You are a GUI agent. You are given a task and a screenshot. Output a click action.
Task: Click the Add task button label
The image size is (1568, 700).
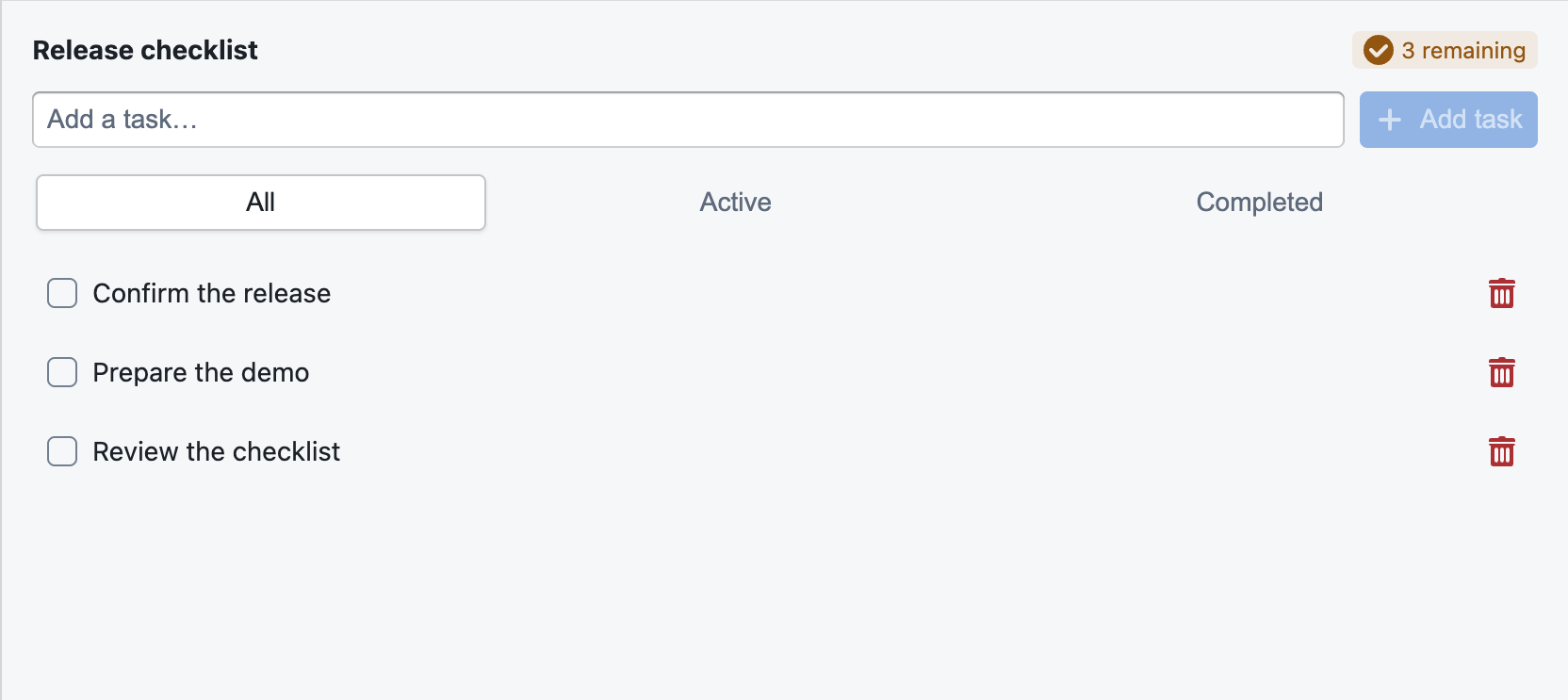1471,120
